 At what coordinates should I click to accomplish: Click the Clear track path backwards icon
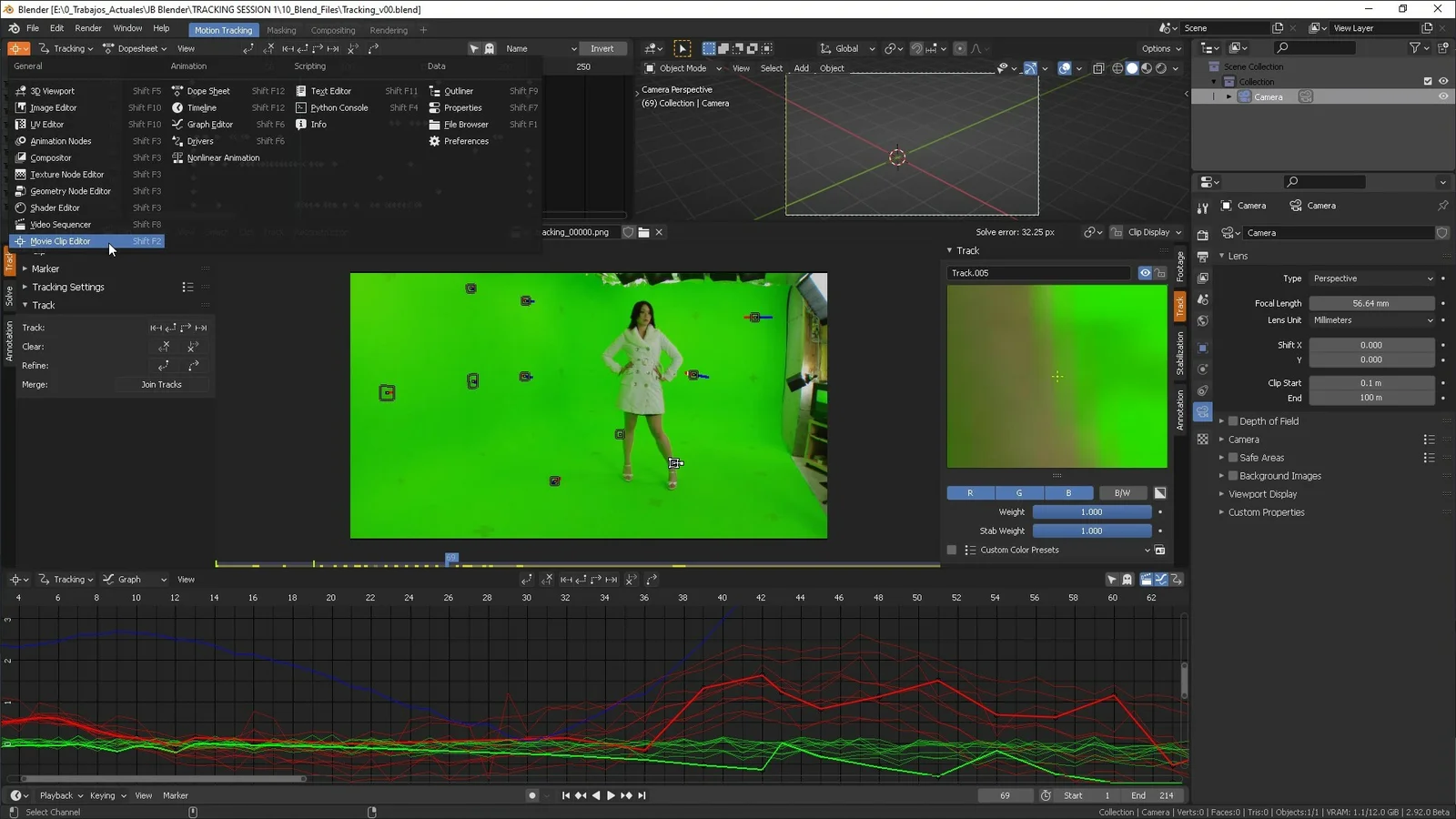coord(164,347)
